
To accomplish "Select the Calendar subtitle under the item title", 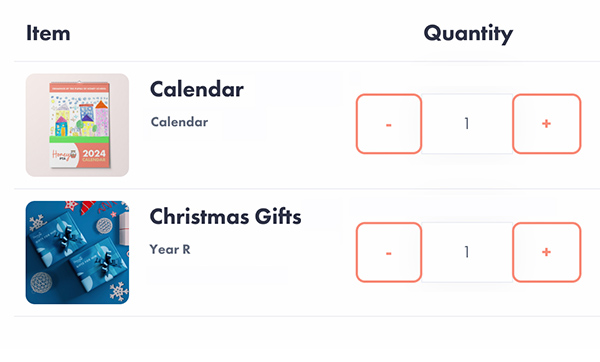I will click(179, 122).
